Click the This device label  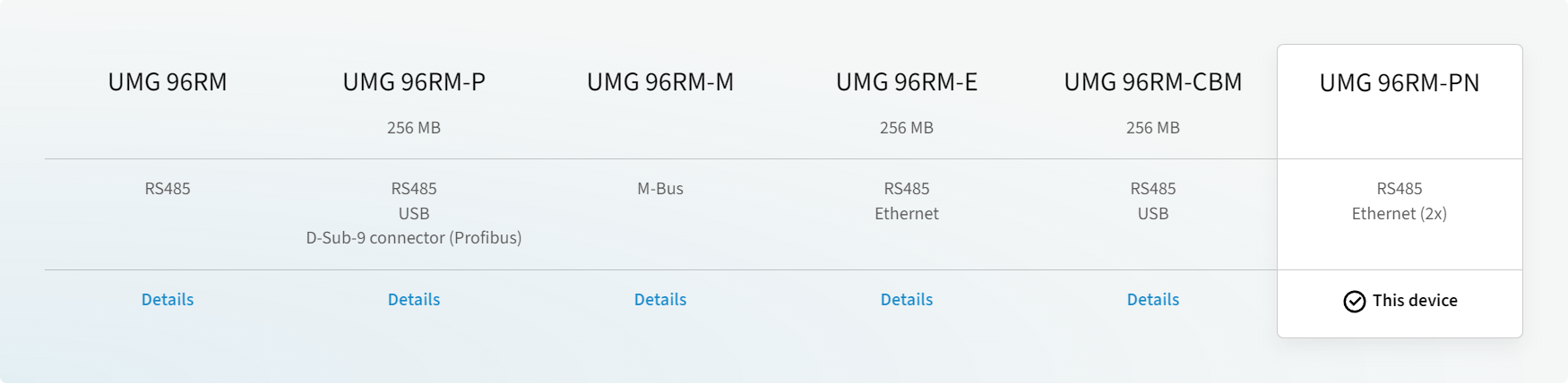pyautogui.click(x=1415, y=301)
